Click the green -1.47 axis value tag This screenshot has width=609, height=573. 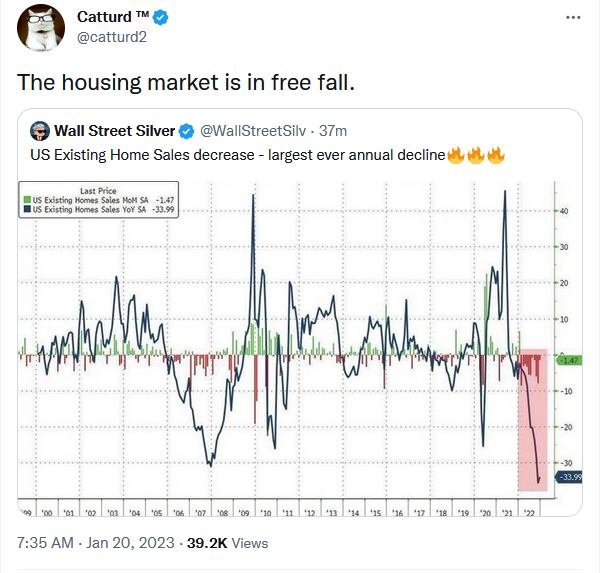click(569, 361)
